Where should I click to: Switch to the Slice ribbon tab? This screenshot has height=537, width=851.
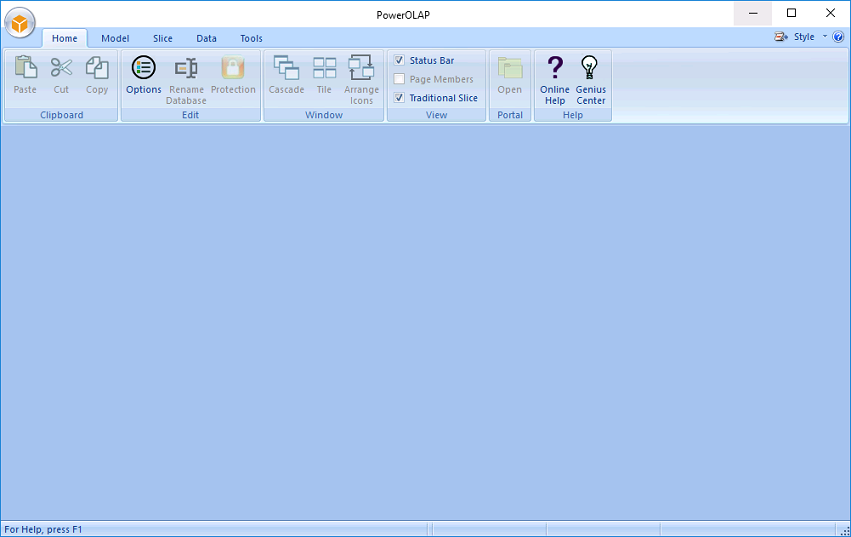[162, 39]
